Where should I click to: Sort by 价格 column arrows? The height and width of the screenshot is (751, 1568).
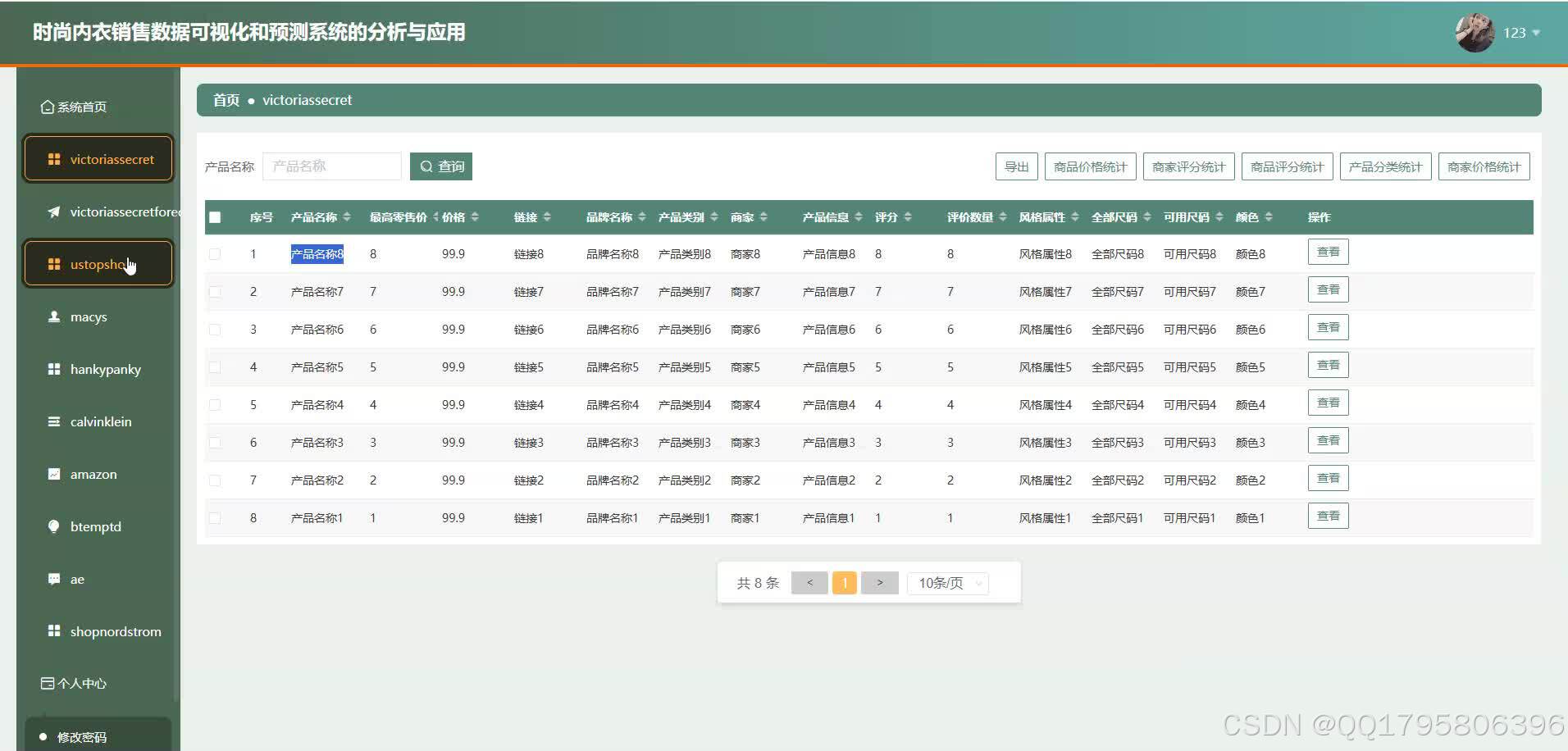tap(475, 217)
